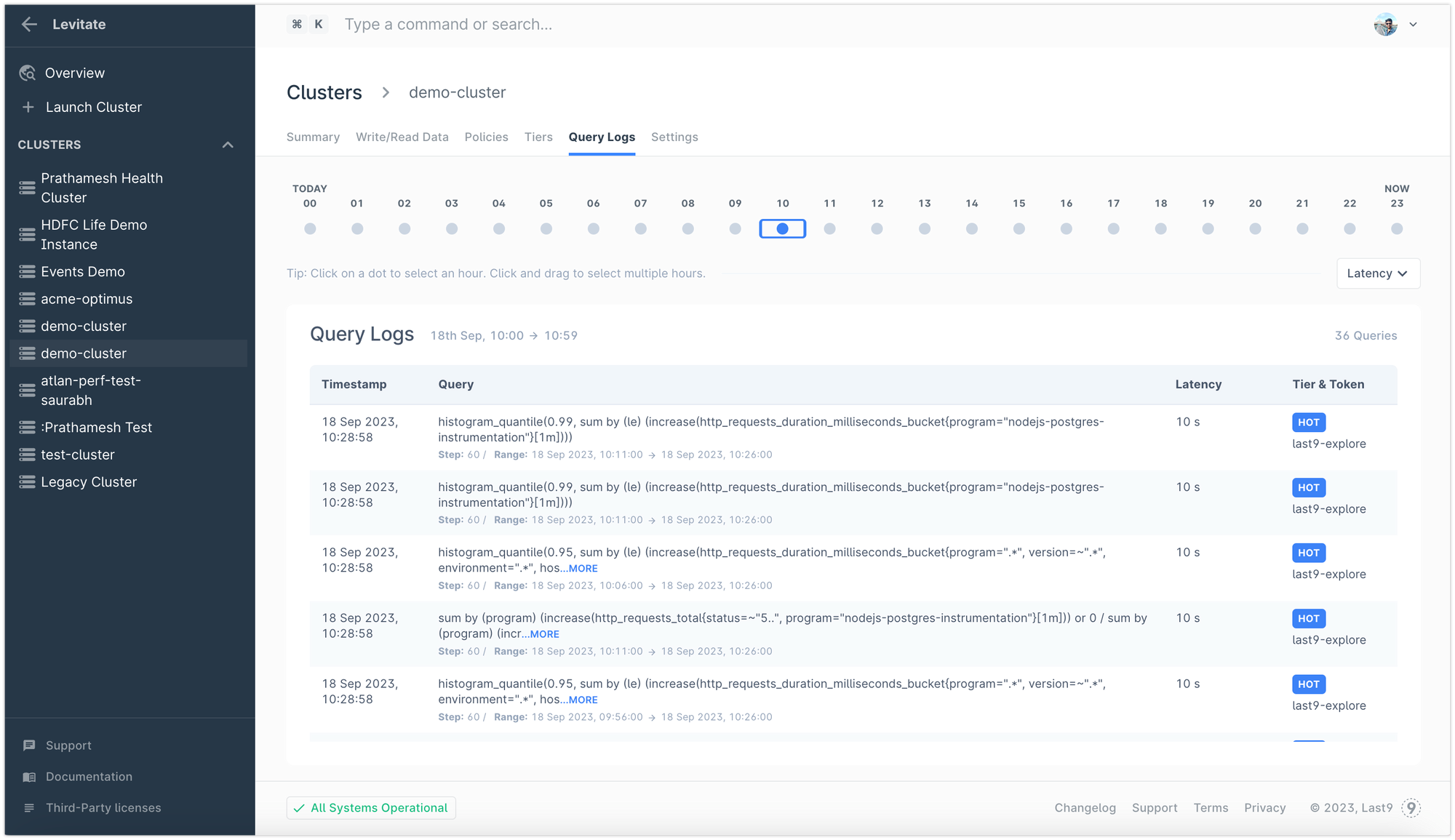
Task: Click the back arrow next to Levitate
Action: tap(28, 24)
